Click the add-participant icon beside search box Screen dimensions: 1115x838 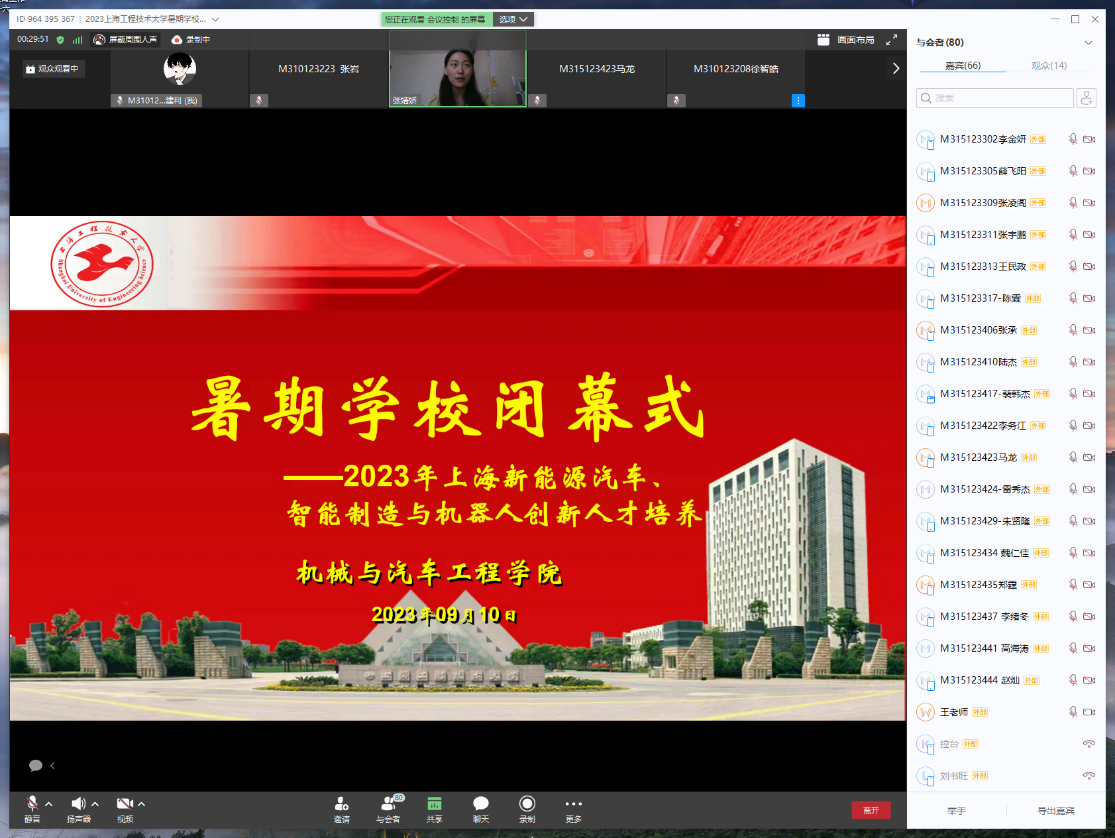coord(1086,98)
